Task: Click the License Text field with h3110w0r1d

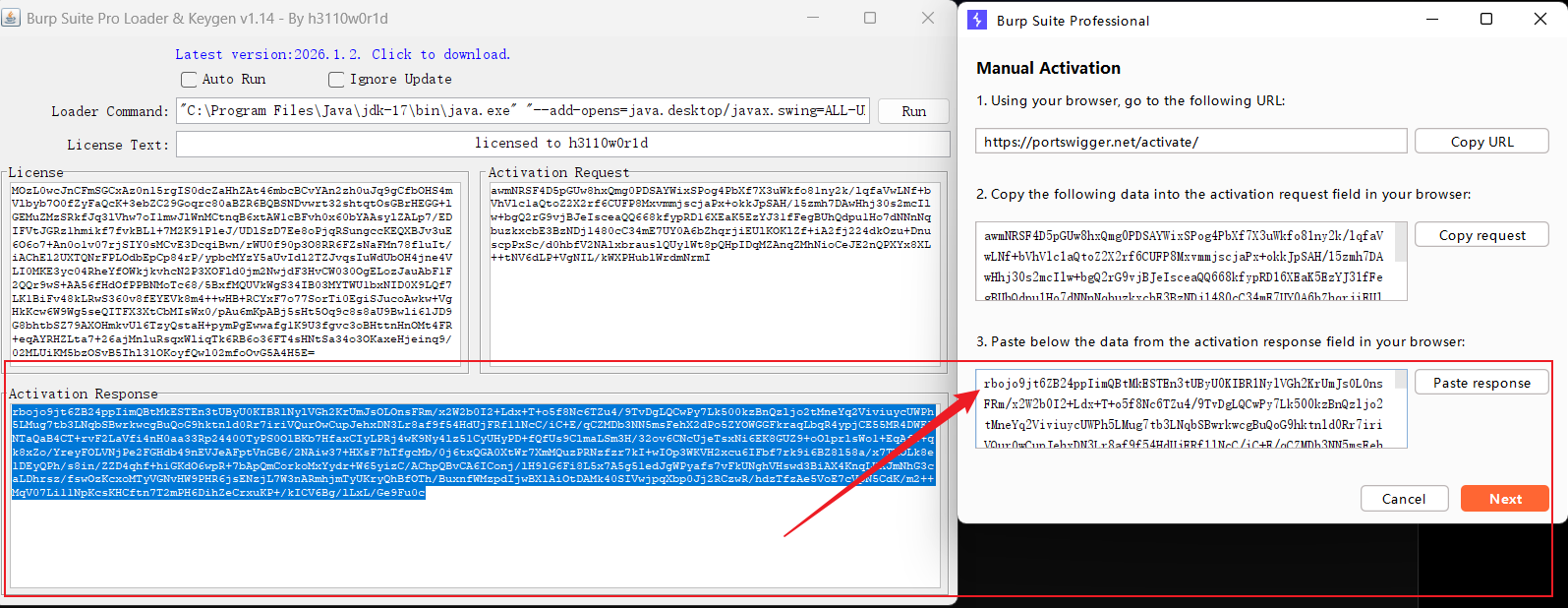Action: point(562,144)
